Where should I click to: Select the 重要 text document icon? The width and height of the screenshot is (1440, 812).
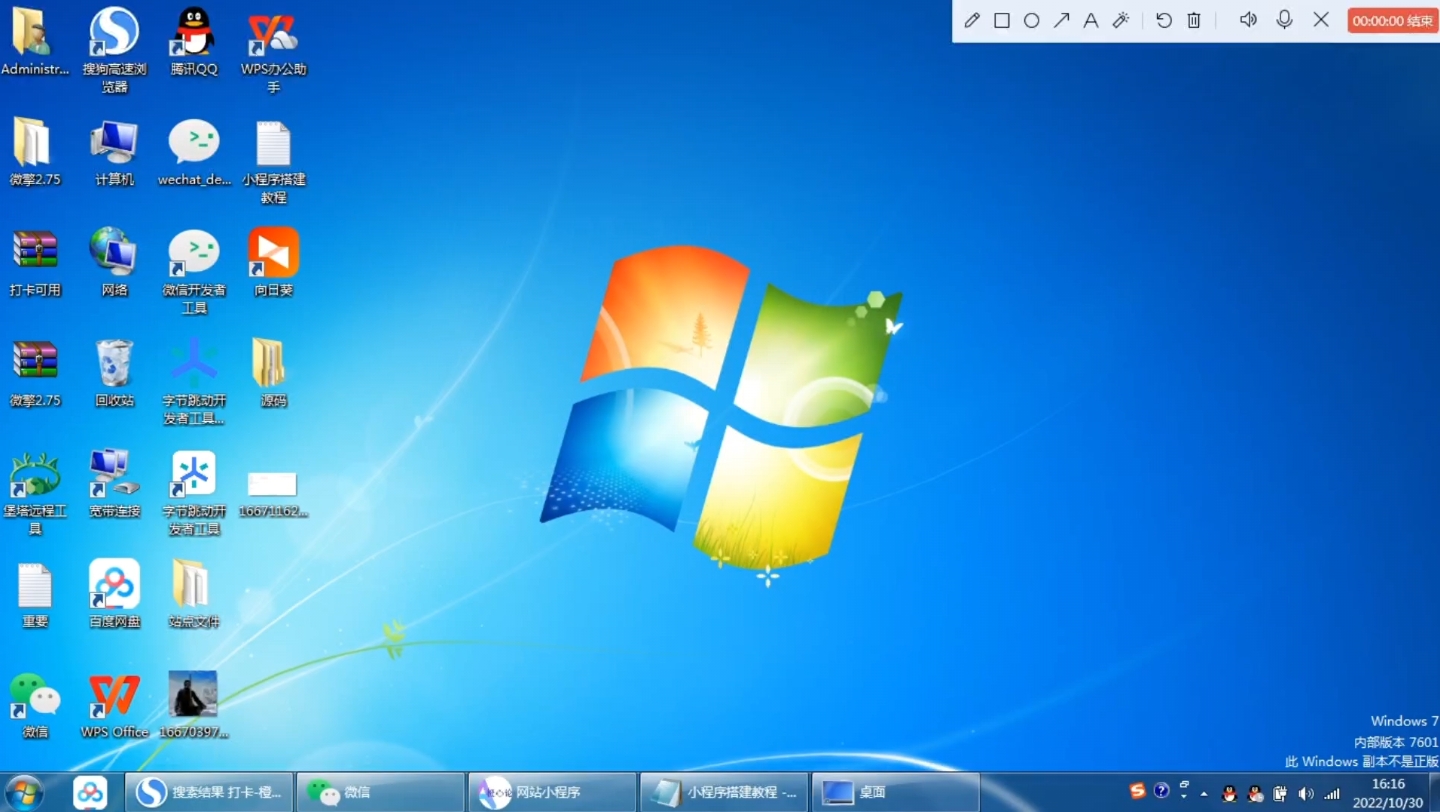(x=35, y=595)
